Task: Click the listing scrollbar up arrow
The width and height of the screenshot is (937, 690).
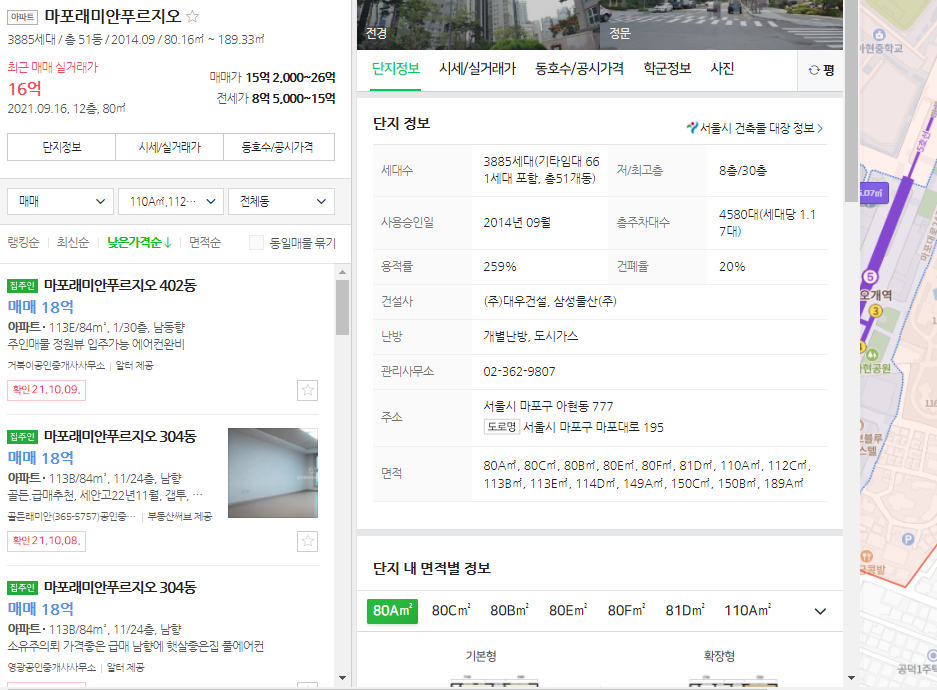Action: point(342,272)
